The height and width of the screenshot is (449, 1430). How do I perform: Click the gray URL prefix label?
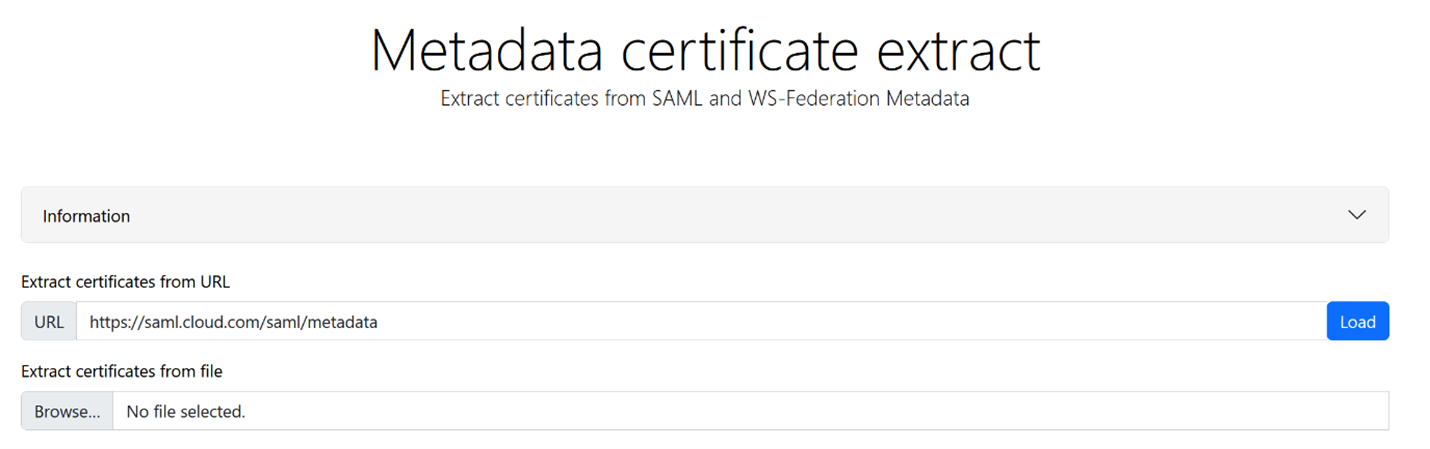[x=49, y=322]
